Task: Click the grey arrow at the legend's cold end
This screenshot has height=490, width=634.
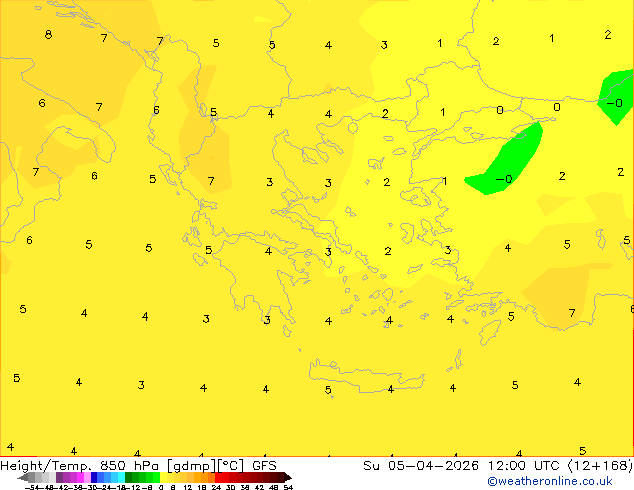Action: point(23,478)
